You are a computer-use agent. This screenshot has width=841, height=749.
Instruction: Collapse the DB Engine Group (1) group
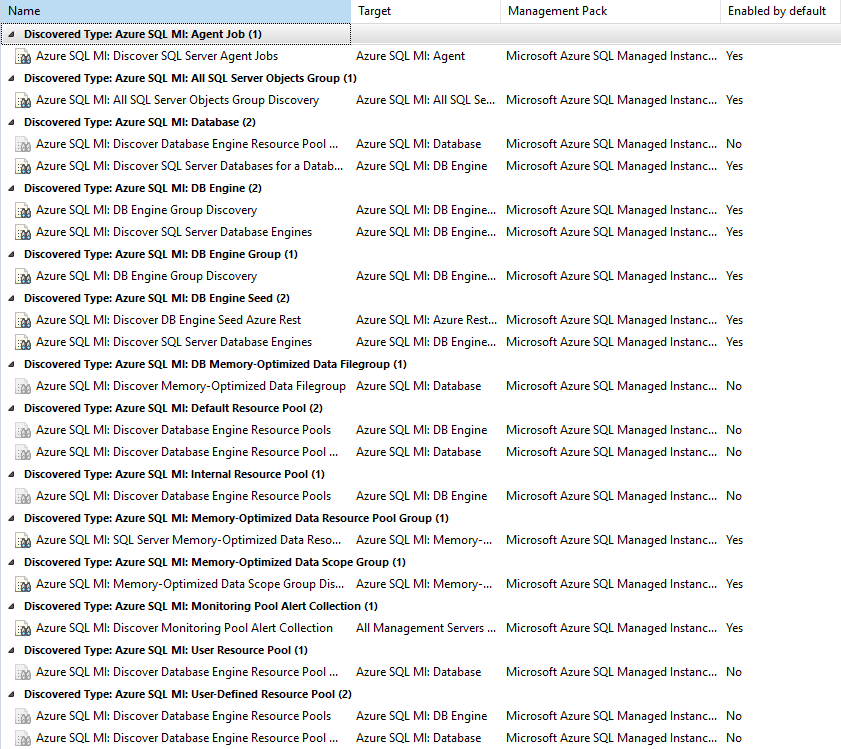click(x=11, y=254)
